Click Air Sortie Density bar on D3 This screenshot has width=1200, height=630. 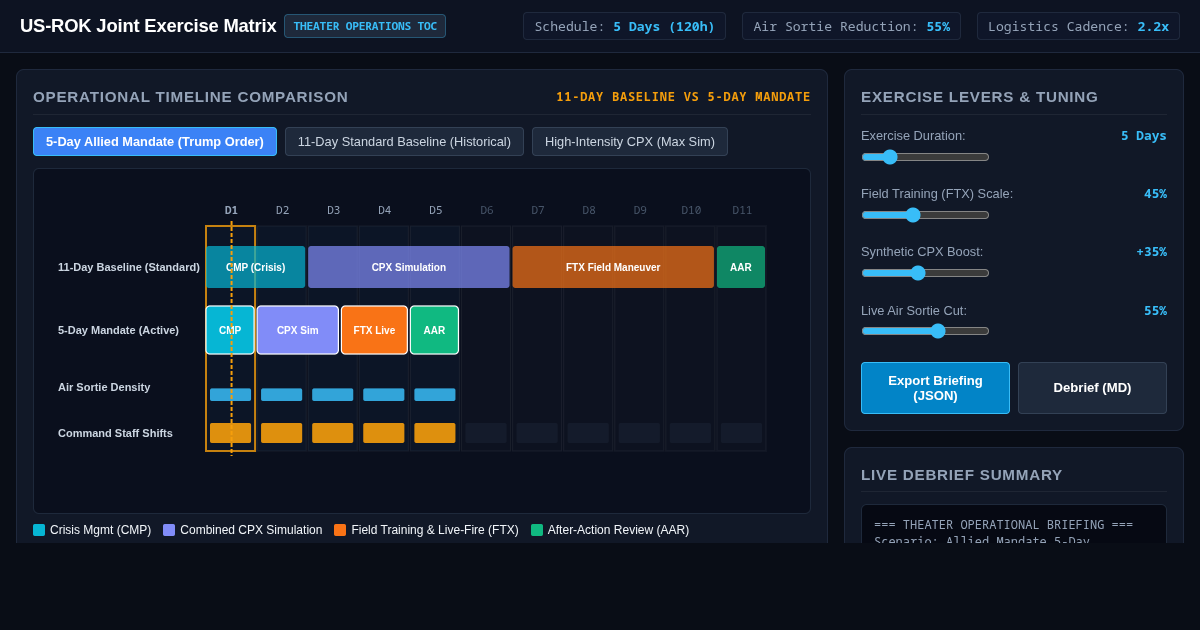pos(333,395)
